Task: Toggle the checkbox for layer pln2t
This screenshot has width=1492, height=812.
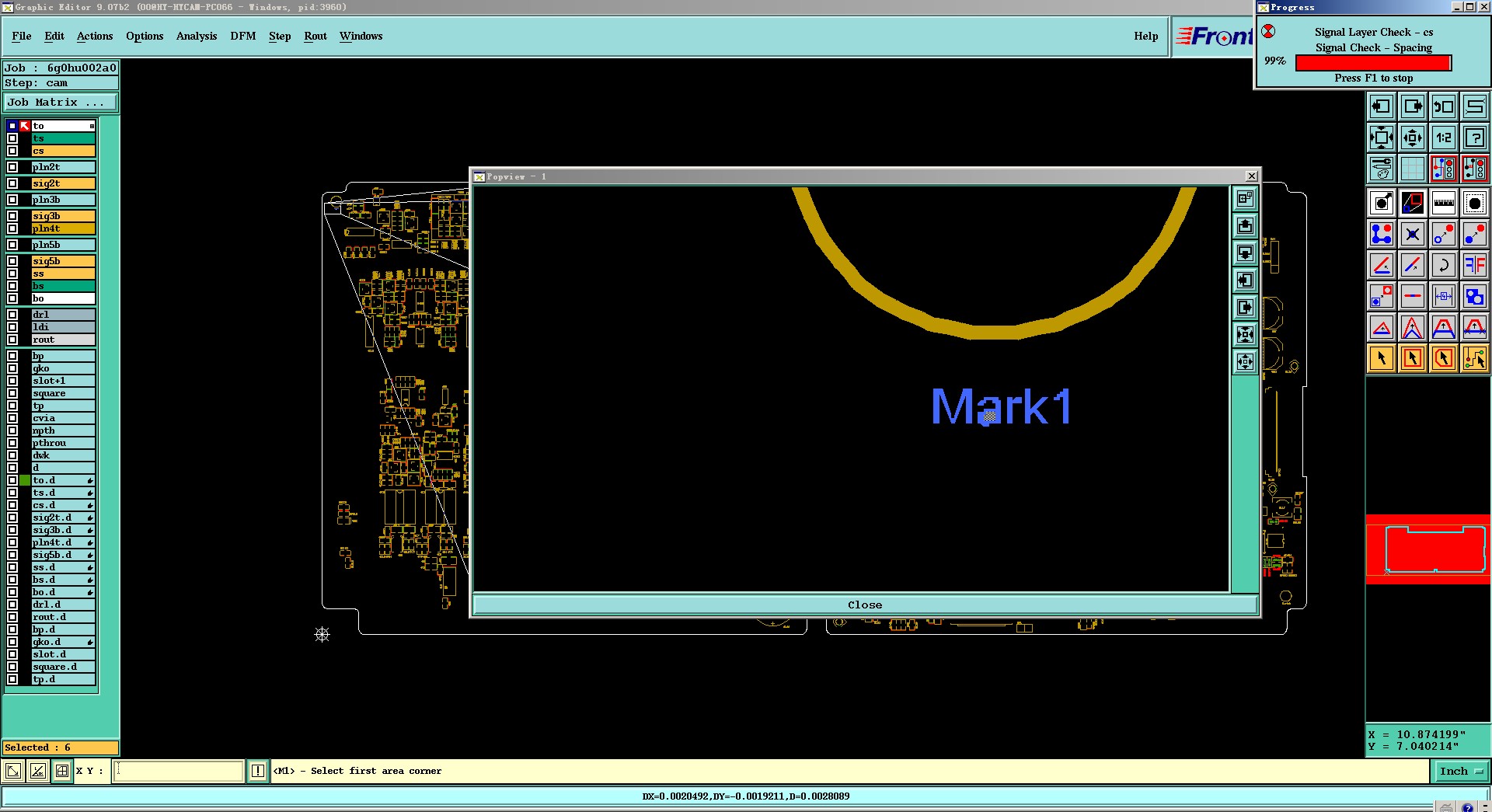Action: coord(12,167)
